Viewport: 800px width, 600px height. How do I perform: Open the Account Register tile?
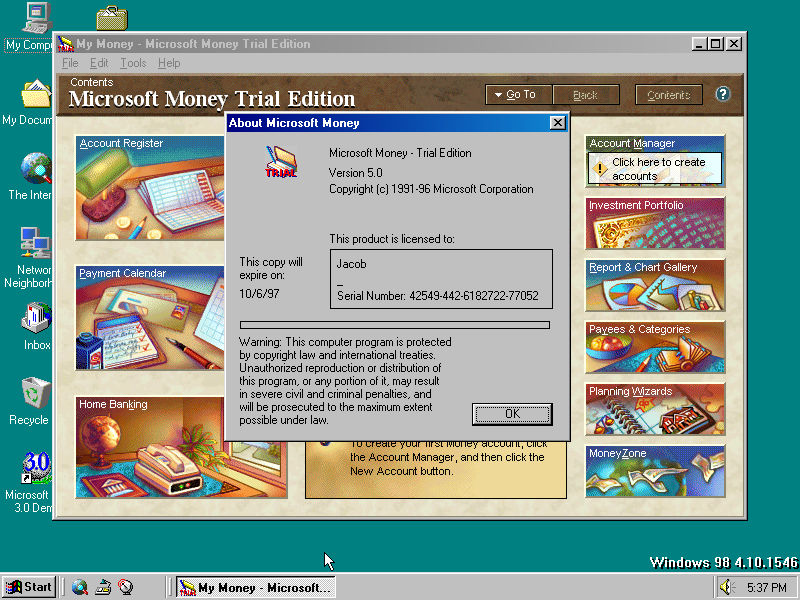click(149, 188)
